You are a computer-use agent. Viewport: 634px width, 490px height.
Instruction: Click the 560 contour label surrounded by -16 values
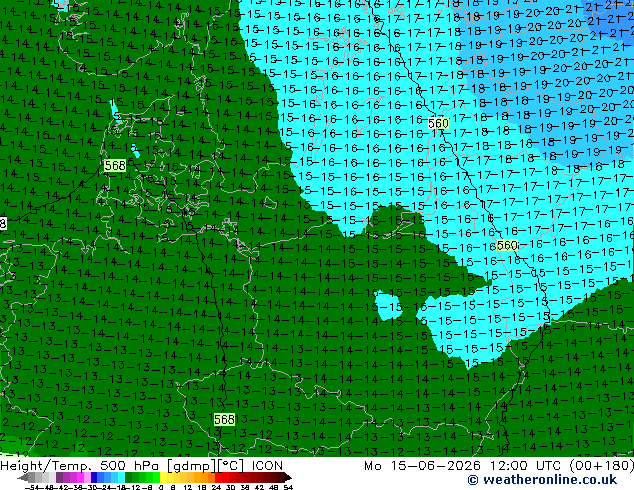507,245
